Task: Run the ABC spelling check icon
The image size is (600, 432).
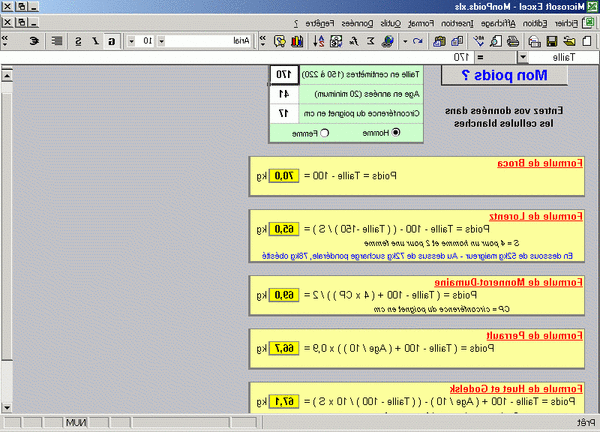Action: coord(478,41)
